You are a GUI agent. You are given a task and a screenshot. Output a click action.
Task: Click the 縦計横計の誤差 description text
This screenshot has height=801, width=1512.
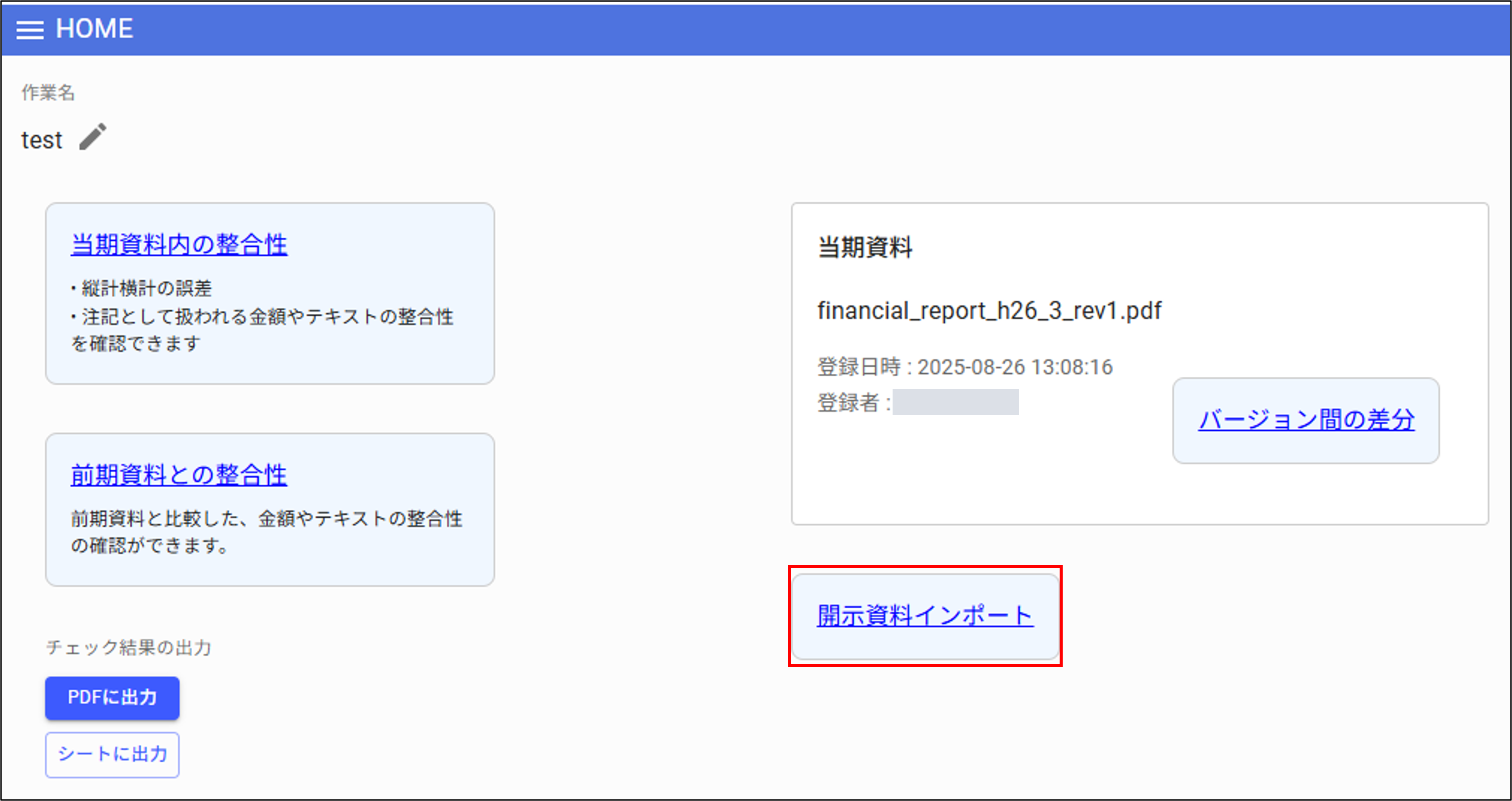[x=146, y=288]
